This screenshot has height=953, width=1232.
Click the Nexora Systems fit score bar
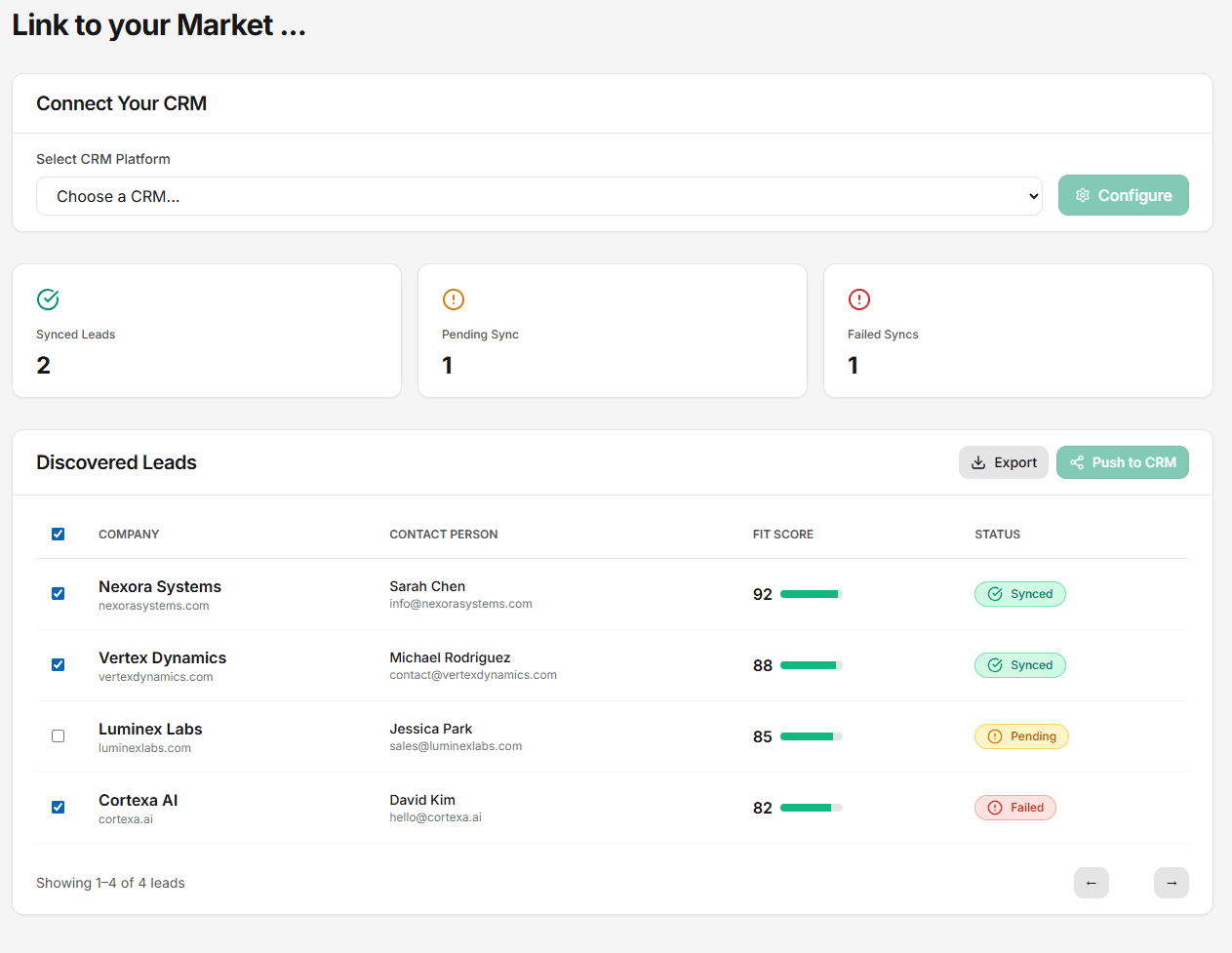pyautogui.click(x=812, y=594)
